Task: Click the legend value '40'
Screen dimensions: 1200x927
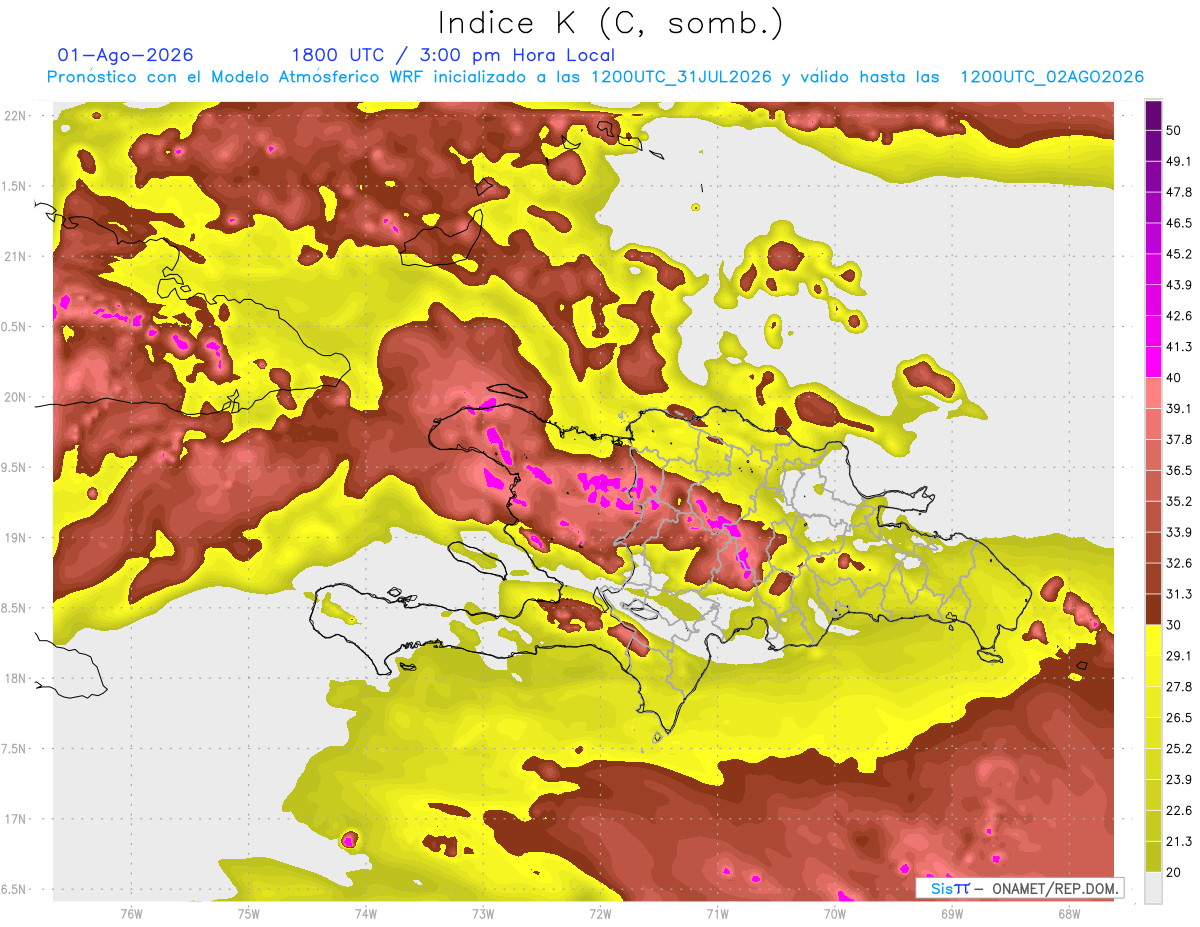Action: pyautogui.click(x=1176, y=378)
